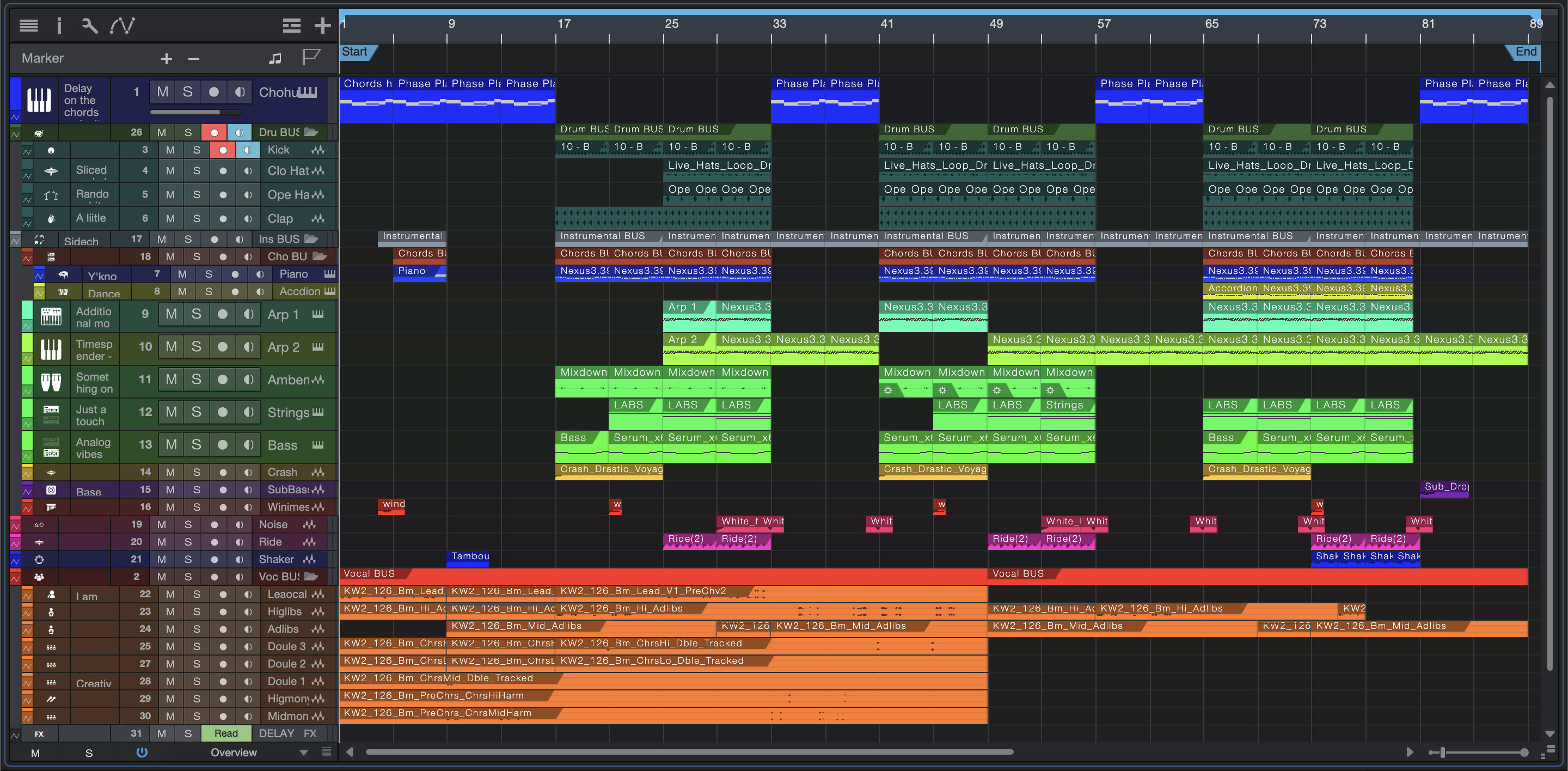The image size is (1568, 771).
Task: Click the Marker track remove minus button
Action: (194, 58)
